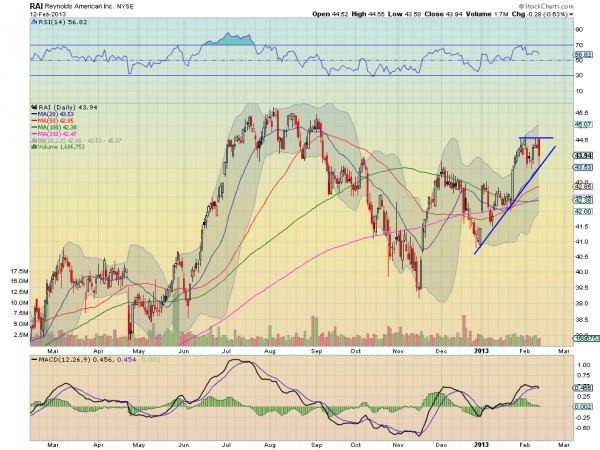Click the MACD axis label 0.75

click(x=584, y=375)
